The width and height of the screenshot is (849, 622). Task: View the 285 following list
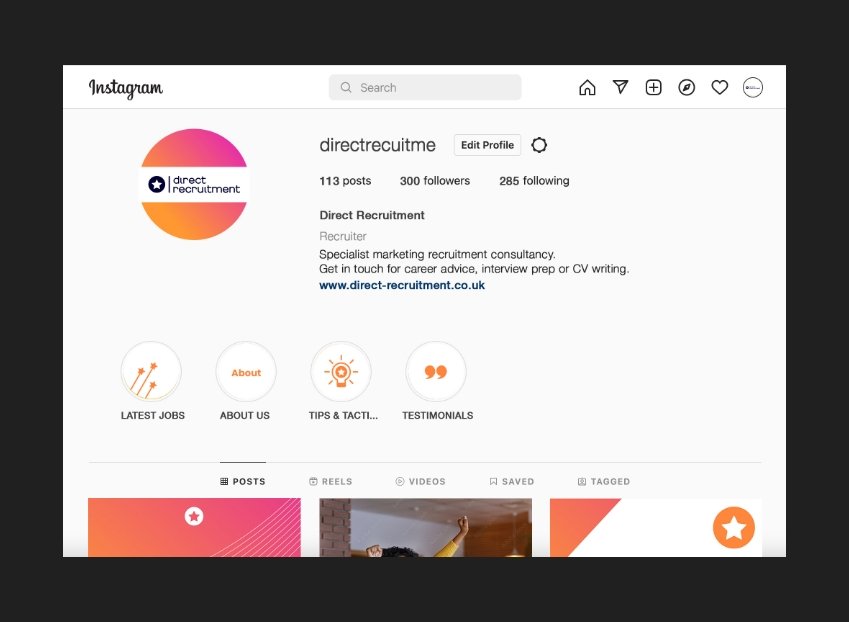[534, 181]
